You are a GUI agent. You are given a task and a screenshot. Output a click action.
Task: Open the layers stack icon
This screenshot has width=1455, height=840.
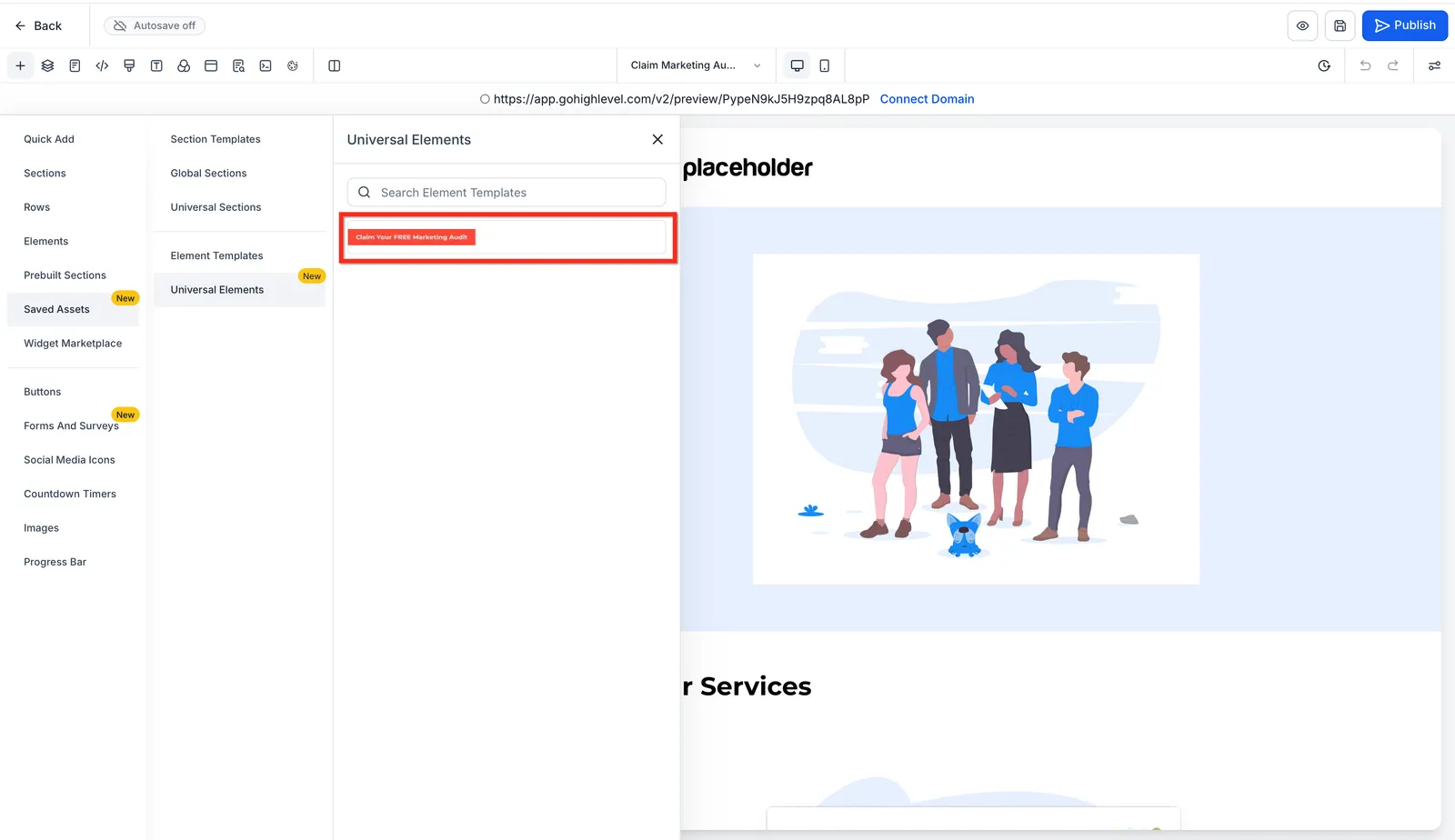click(x=47, y=65)
